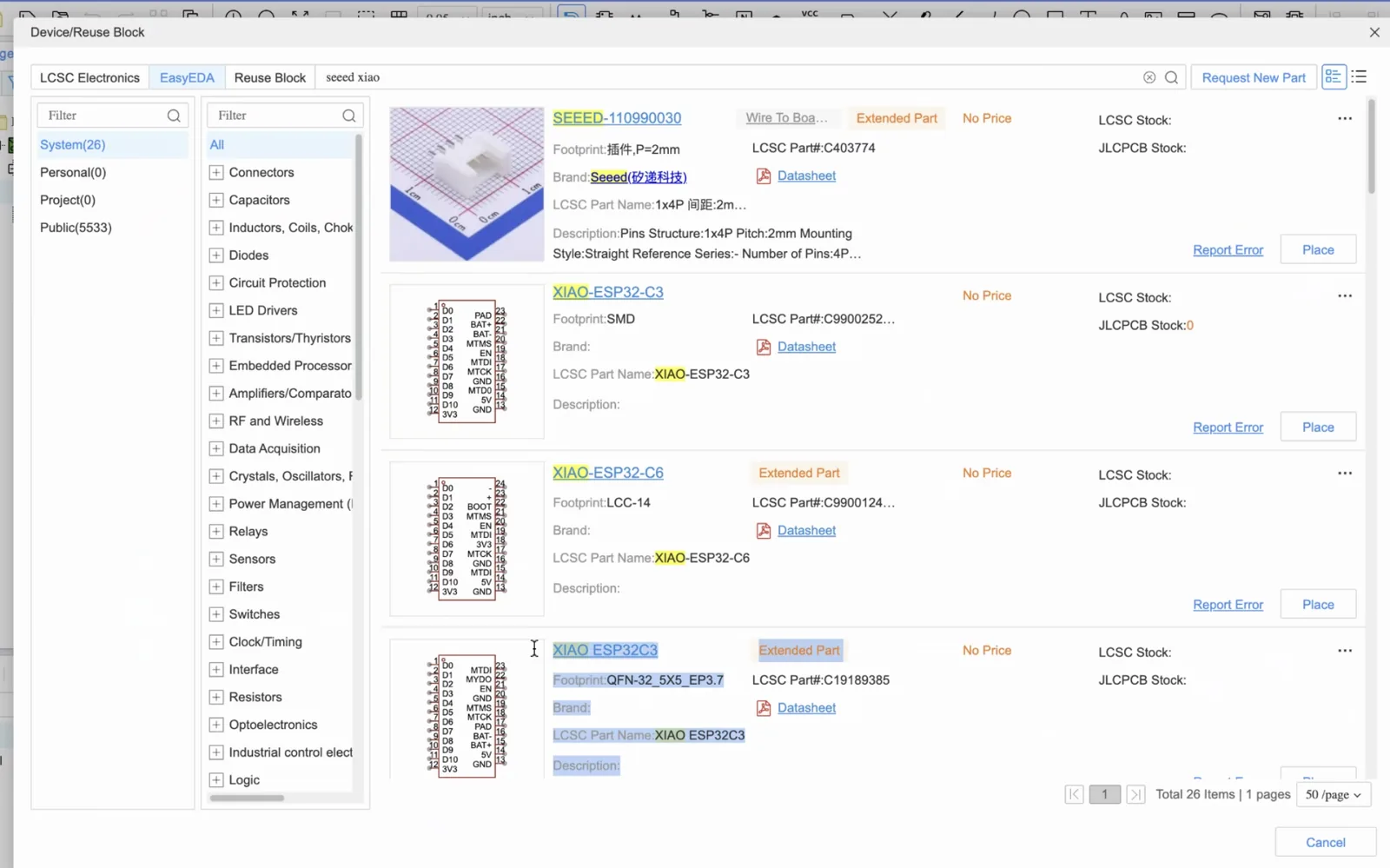
Task: Click the library filter search icon
Action: click(174, 116)
